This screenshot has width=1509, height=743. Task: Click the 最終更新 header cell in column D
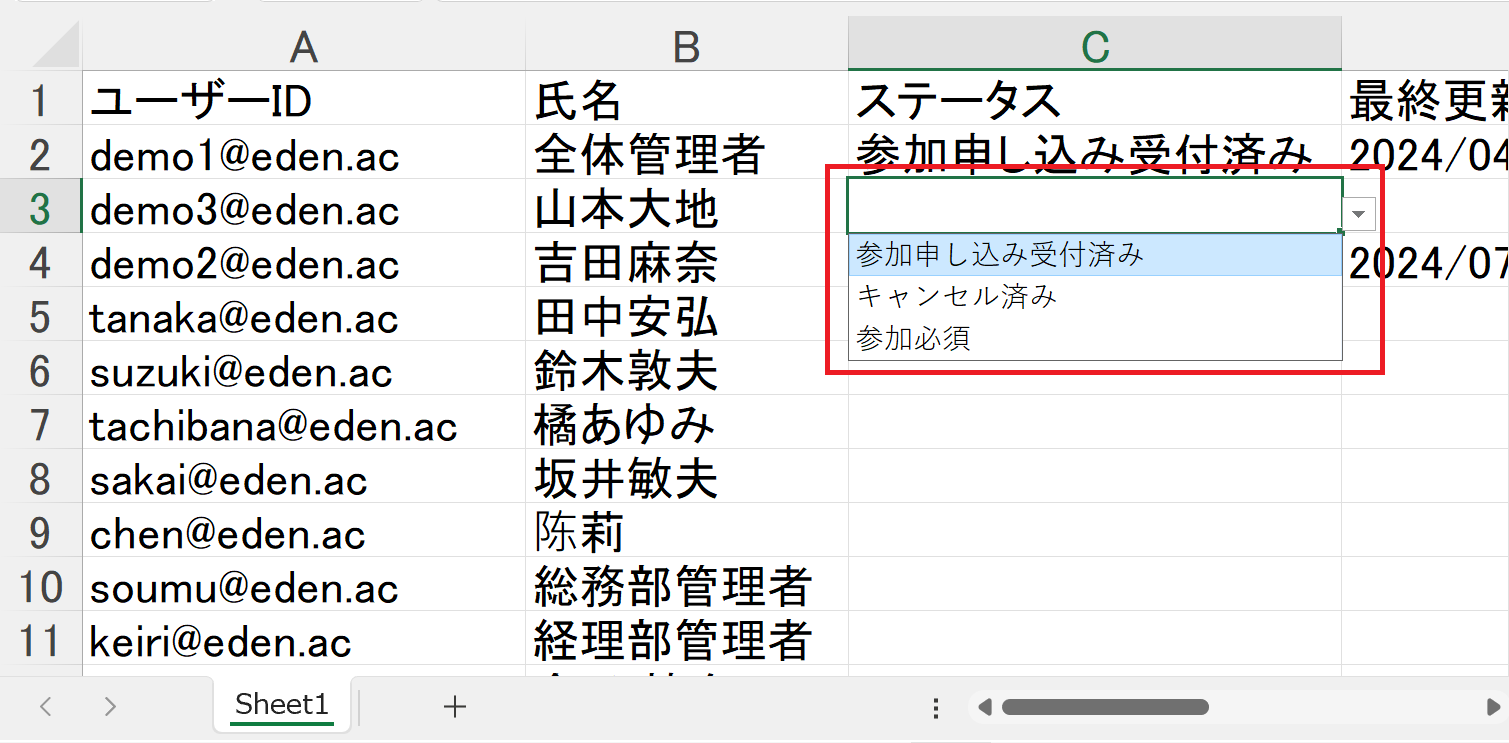point(1425,98)
